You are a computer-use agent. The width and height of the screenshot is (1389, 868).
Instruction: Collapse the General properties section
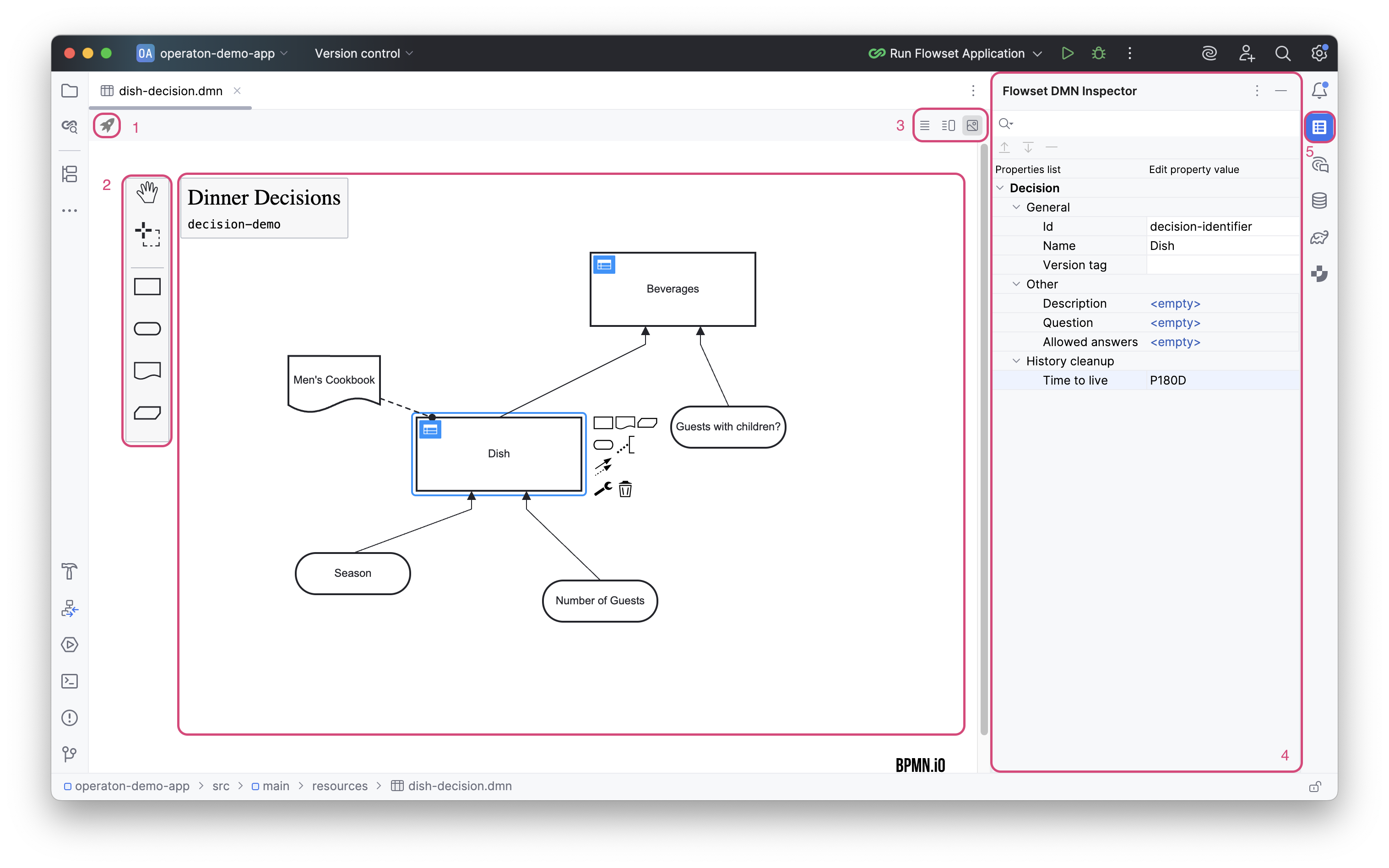[1016, 207]
